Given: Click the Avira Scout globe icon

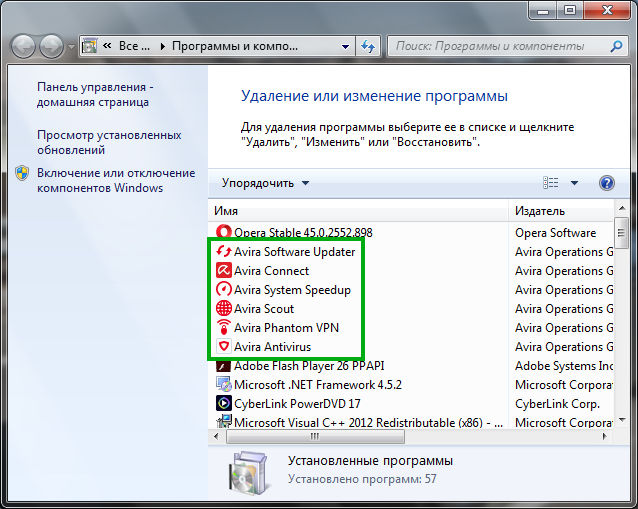Looking at the screenshot, I should click(x=223, y=308).
